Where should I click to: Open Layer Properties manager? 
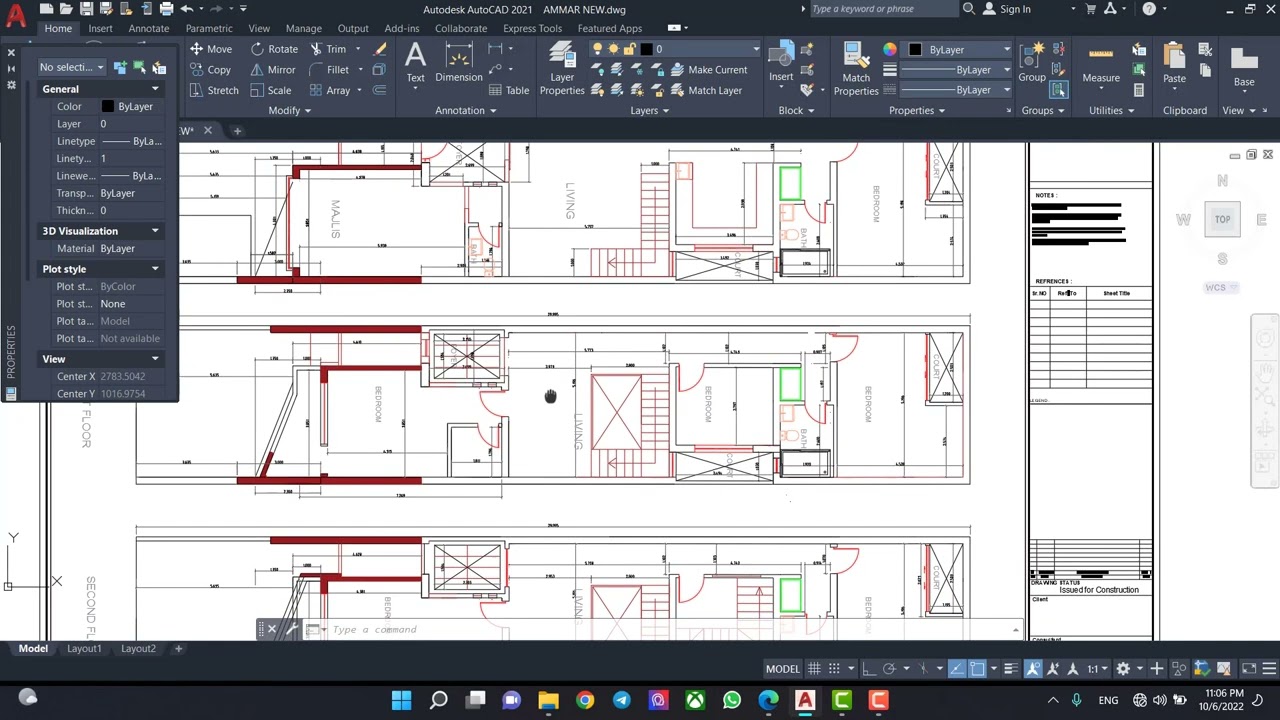tap(562, 69)
